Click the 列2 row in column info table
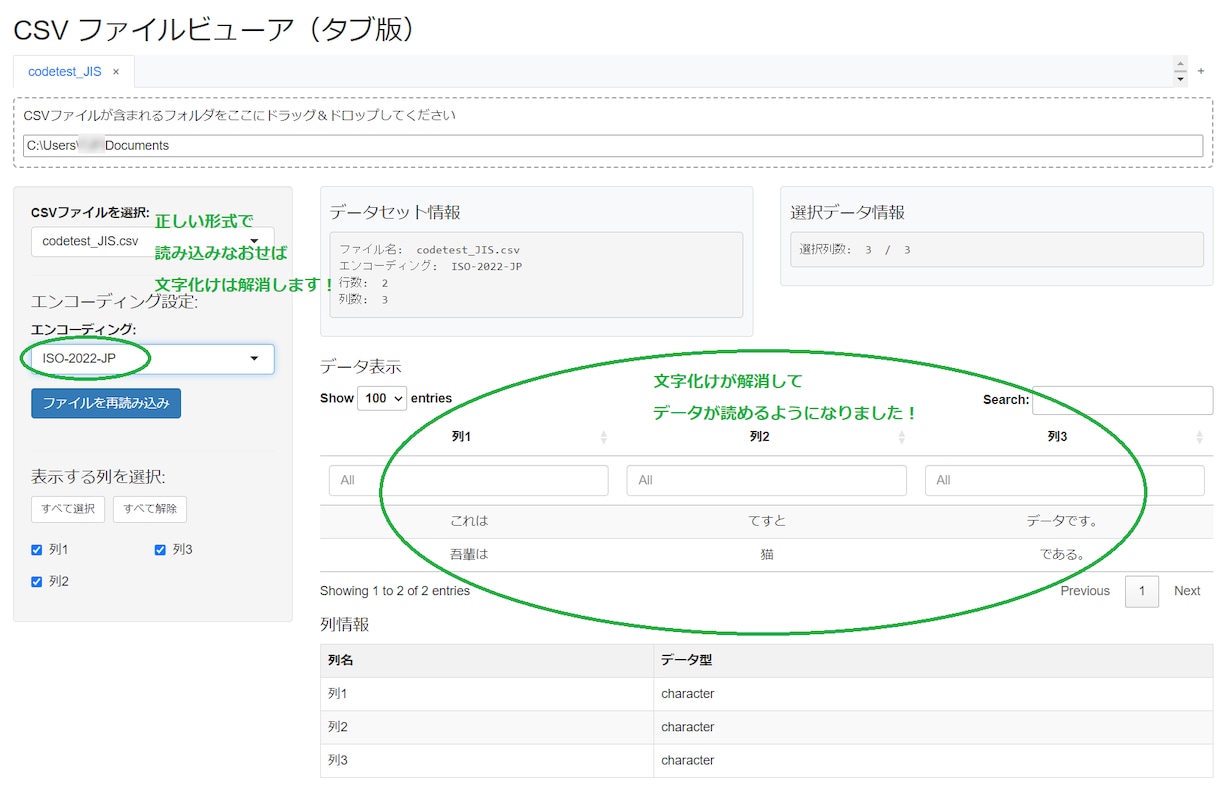The height and width of the screenshot is (785, 1220). click(767, 727)
